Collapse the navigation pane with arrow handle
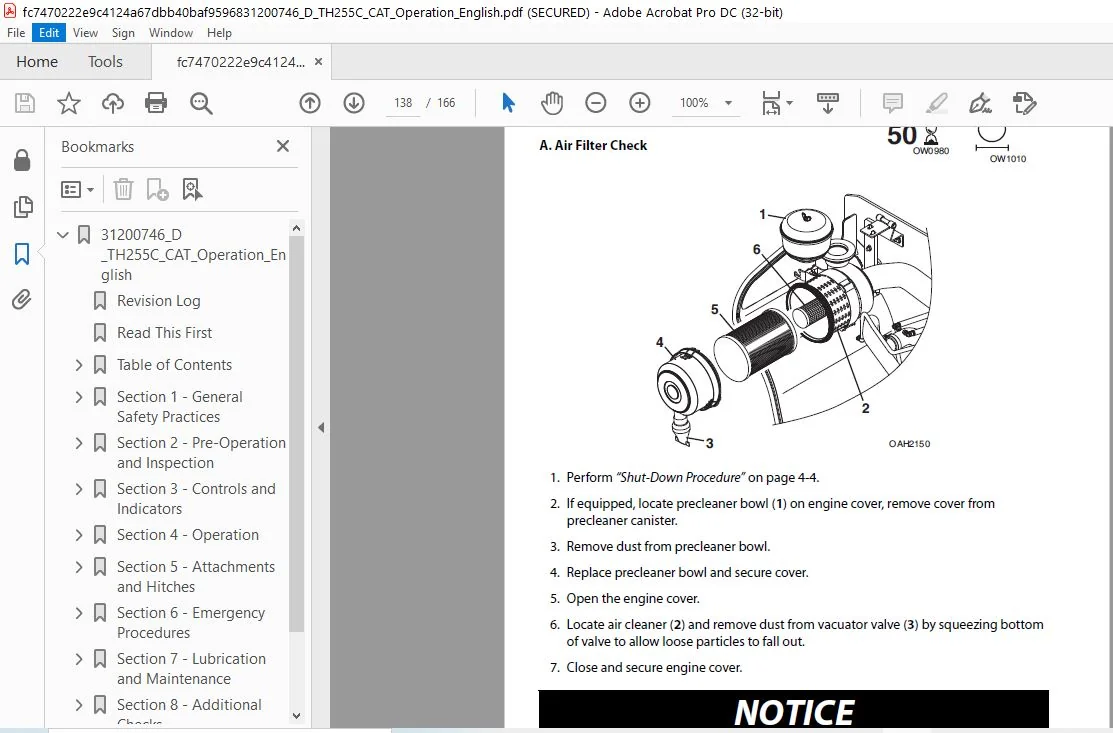 (321, 427)
